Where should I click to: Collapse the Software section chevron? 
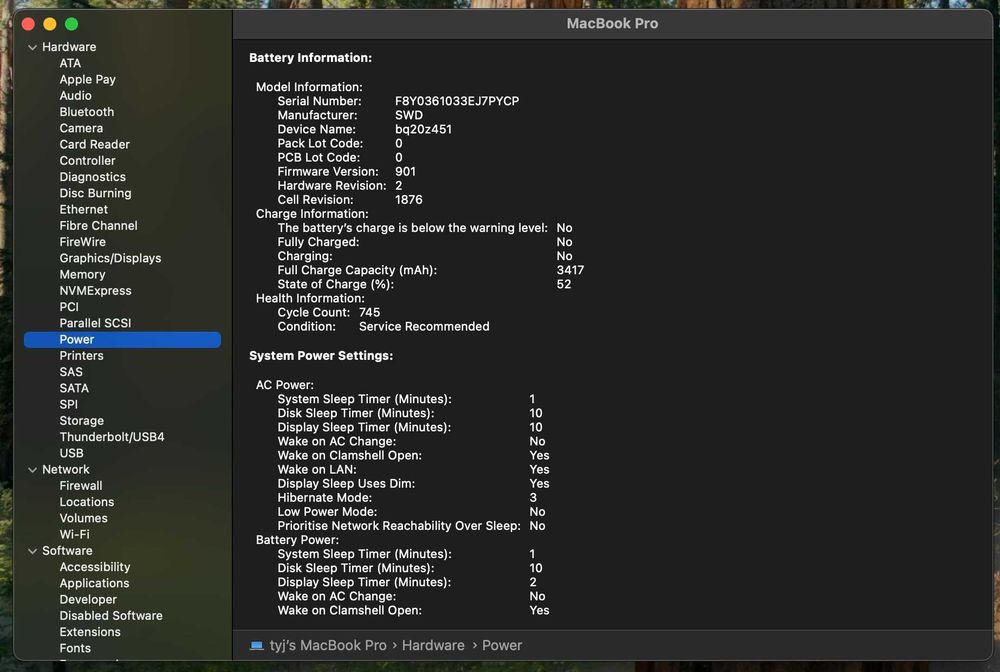(x=33, y=551)
